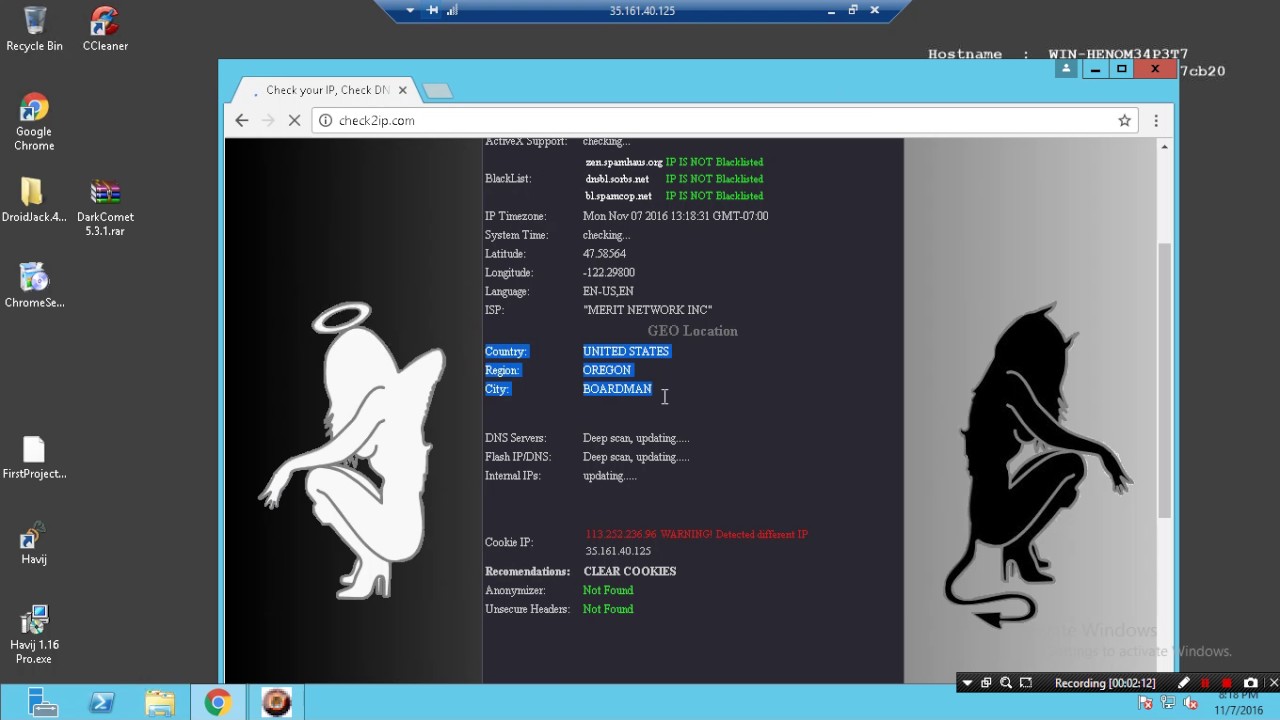This screenshot has height=720, width=1280.
Task: Click the GEO Location heading
Action: pyautogui.click(x=692, y=331)
